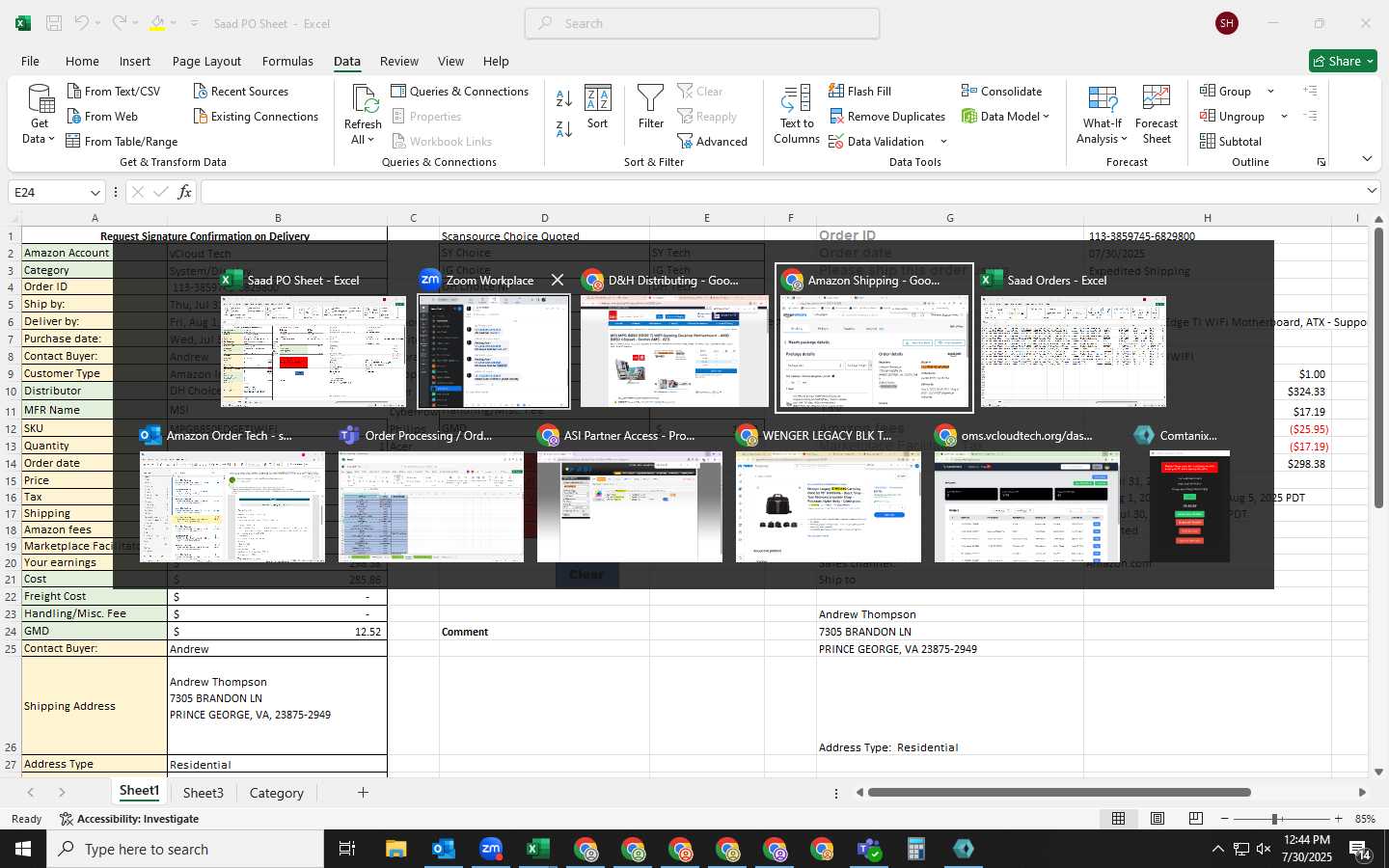Open Outlook from taskbar
Image resolution: width=1389 pixels, height=868 pixels.
[444, 849]
